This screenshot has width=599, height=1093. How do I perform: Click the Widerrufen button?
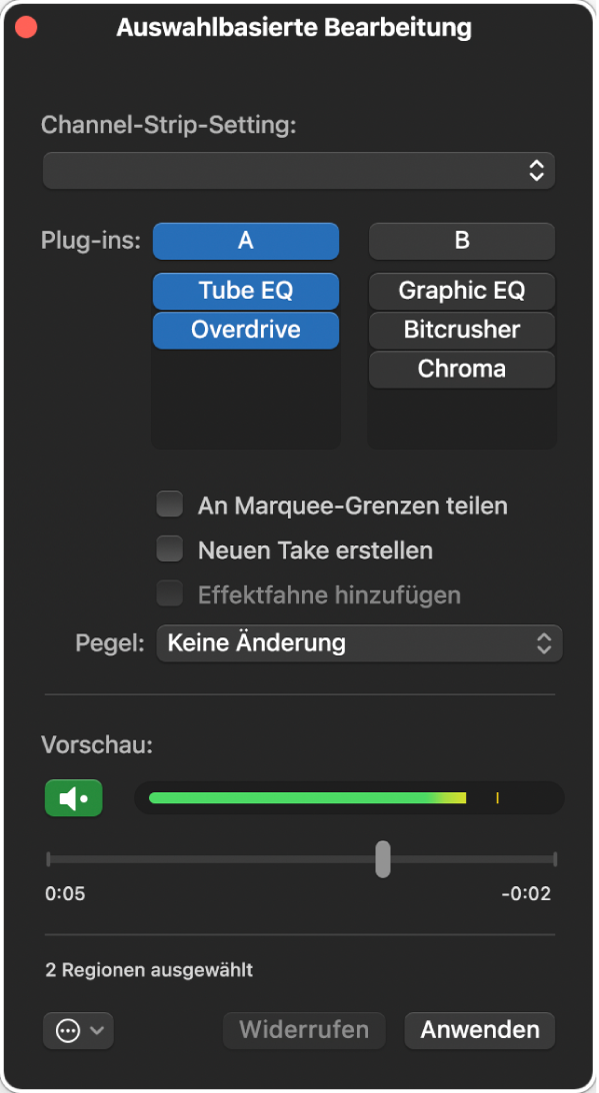click(x=303, y=1030)
